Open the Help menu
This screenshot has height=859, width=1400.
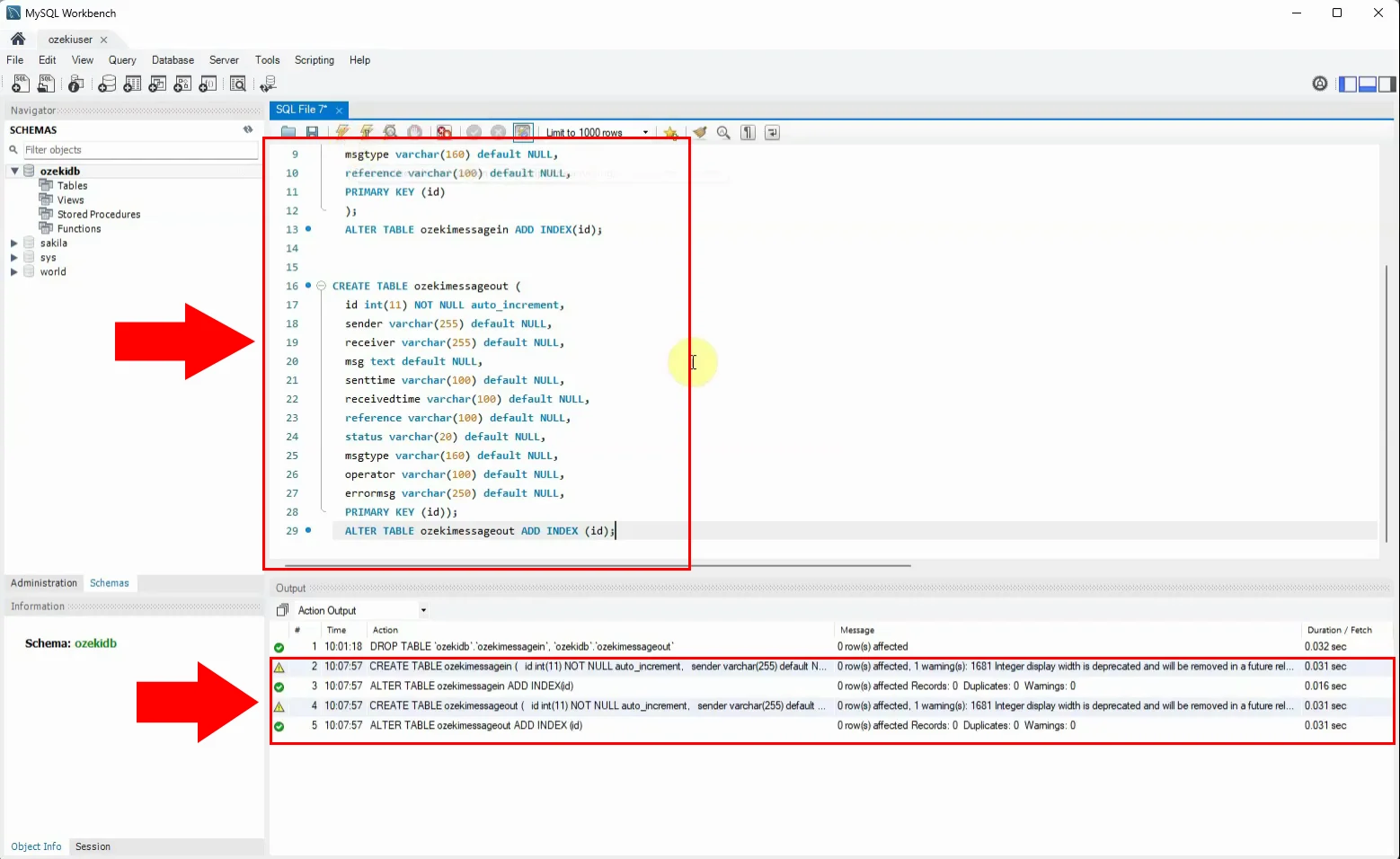pos(360,60)
